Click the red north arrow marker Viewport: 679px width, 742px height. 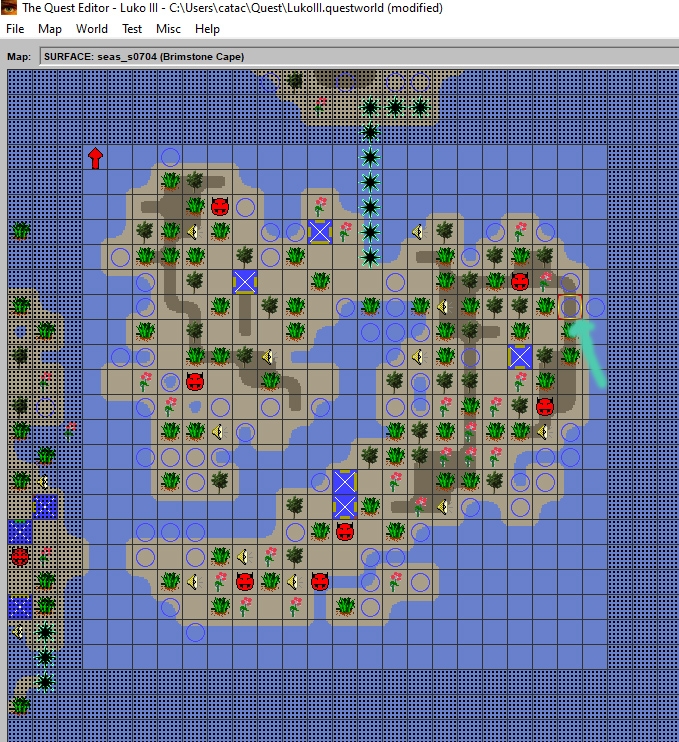tap(95, 158)
